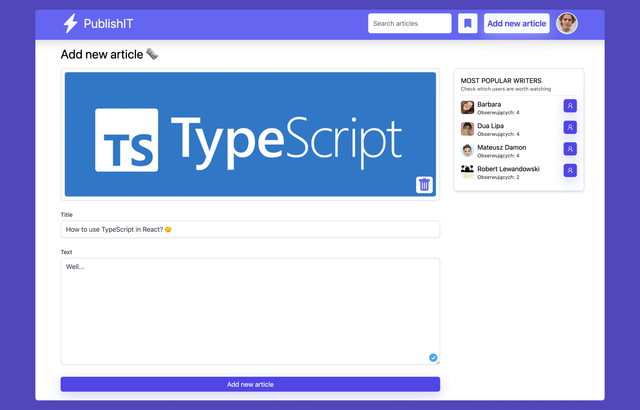Click 'Check which users are worth watching' text
The image size is (640, 410).
click(x=506, y=89)
